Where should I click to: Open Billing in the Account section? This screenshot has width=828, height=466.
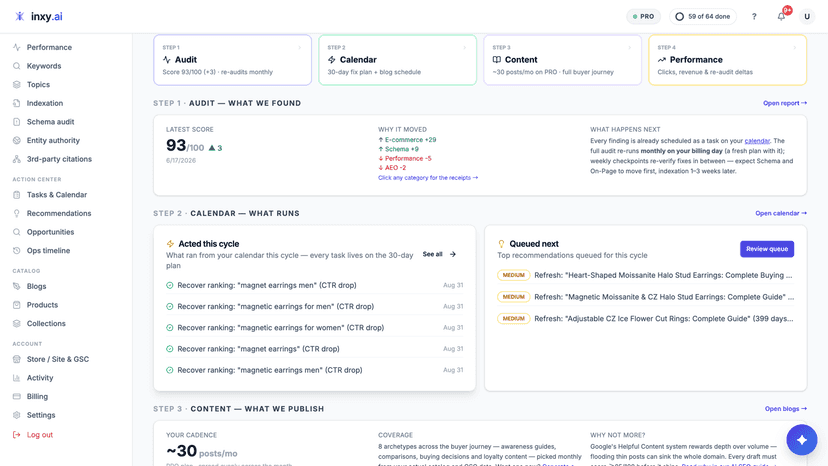click(x=37, y=396)
